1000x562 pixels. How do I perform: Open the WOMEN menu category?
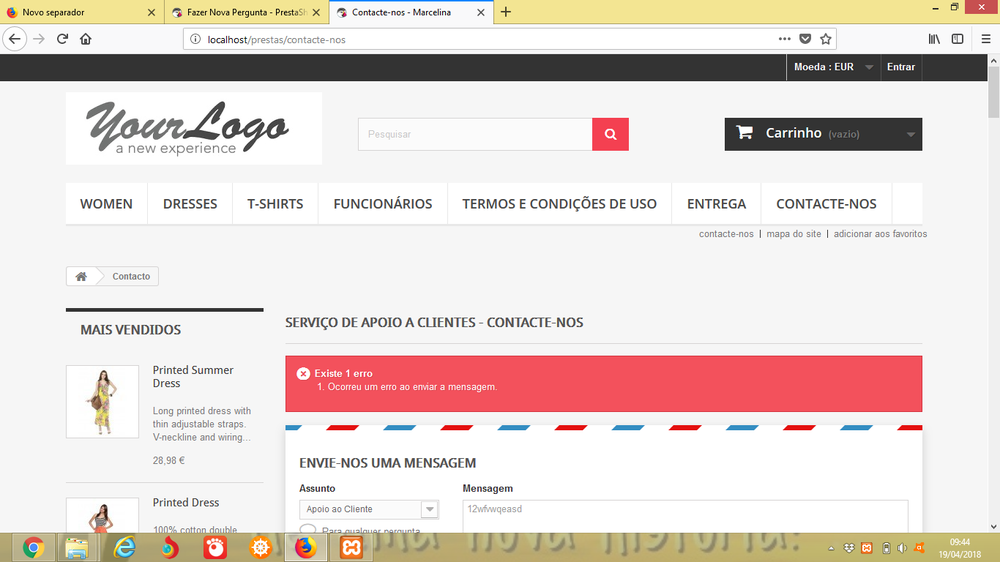click(x=107, y=203)
